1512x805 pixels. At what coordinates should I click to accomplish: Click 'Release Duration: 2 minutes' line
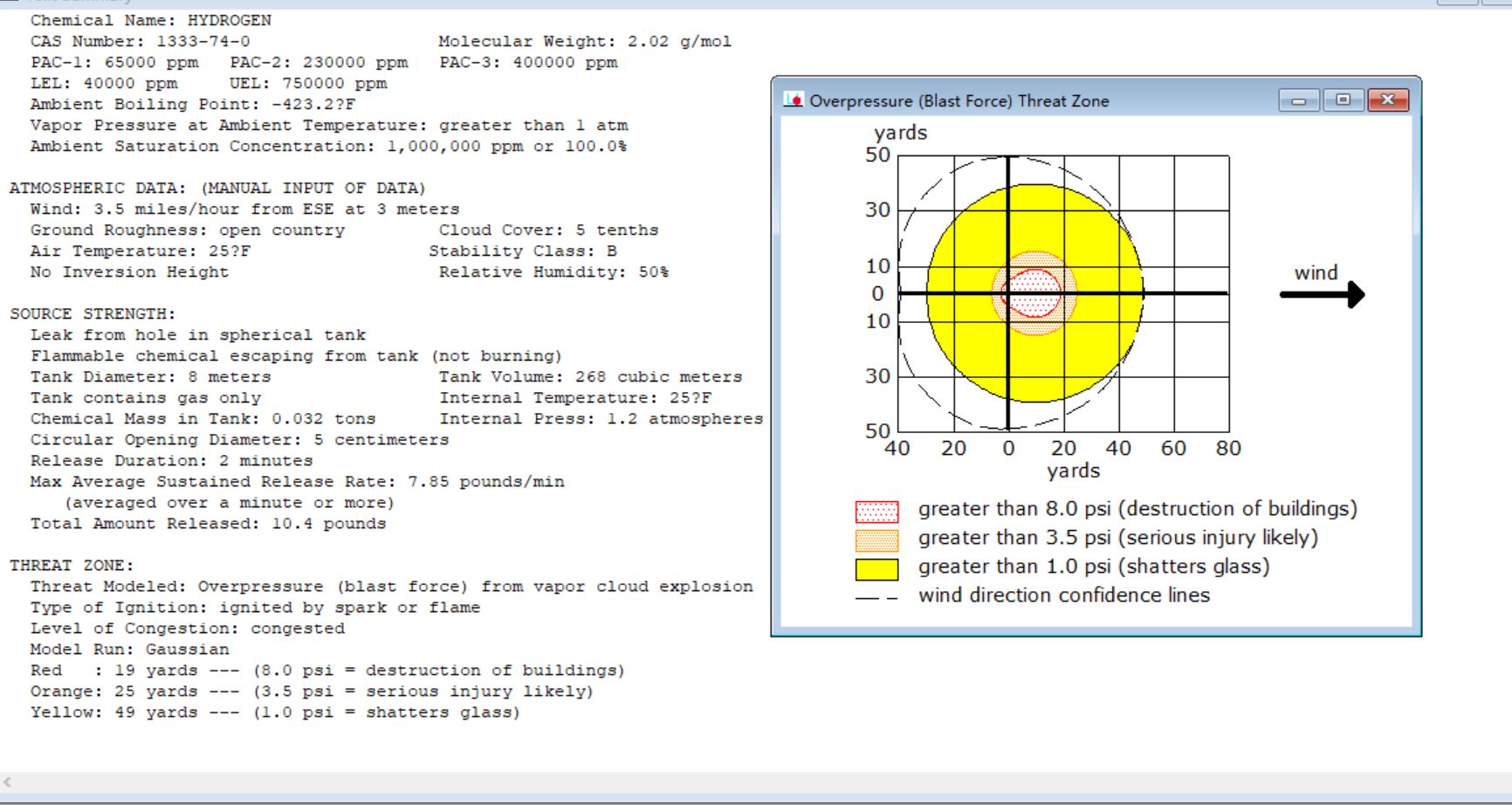click(172, 460)
